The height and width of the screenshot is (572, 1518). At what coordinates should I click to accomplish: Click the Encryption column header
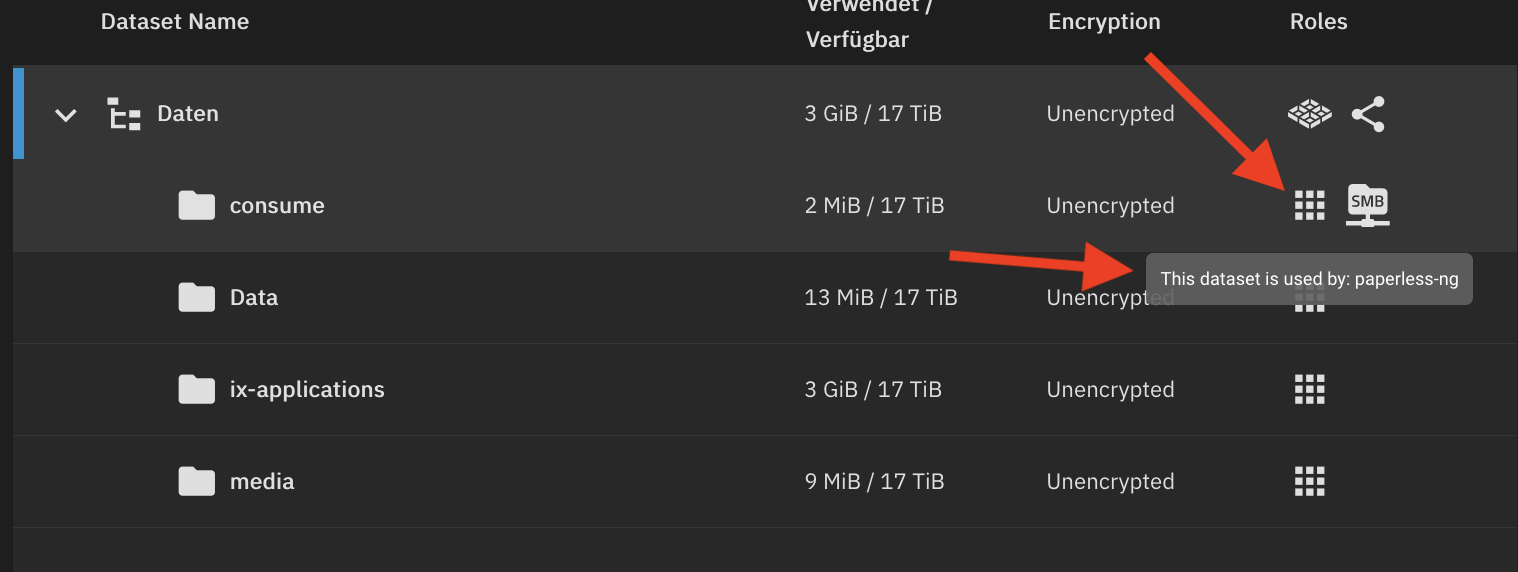(1104, 22)
